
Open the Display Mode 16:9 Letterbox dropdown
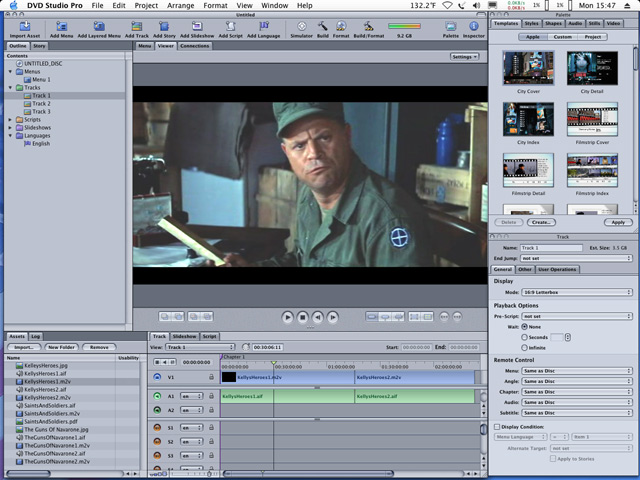[x=577, y=292]
